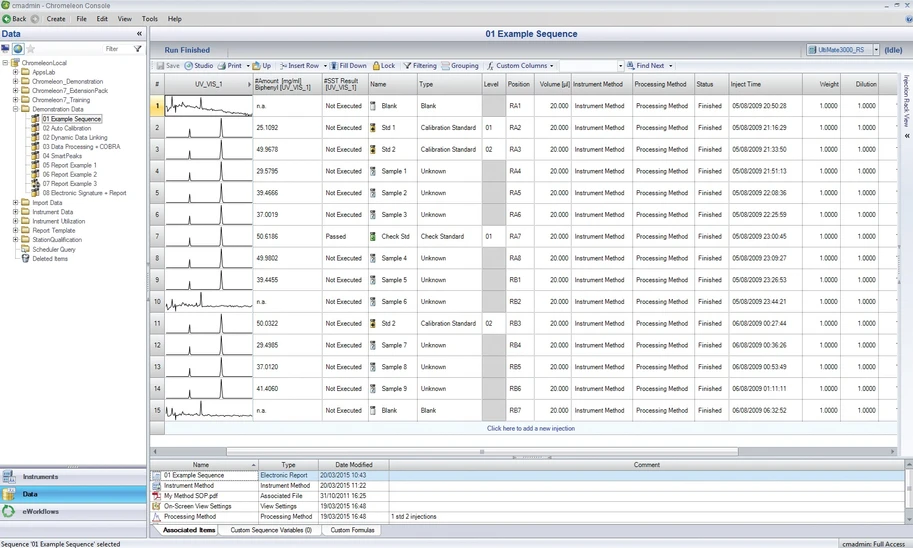Click the favorites star icon in Data pane
Screen dimensions: 913x548
31,49
